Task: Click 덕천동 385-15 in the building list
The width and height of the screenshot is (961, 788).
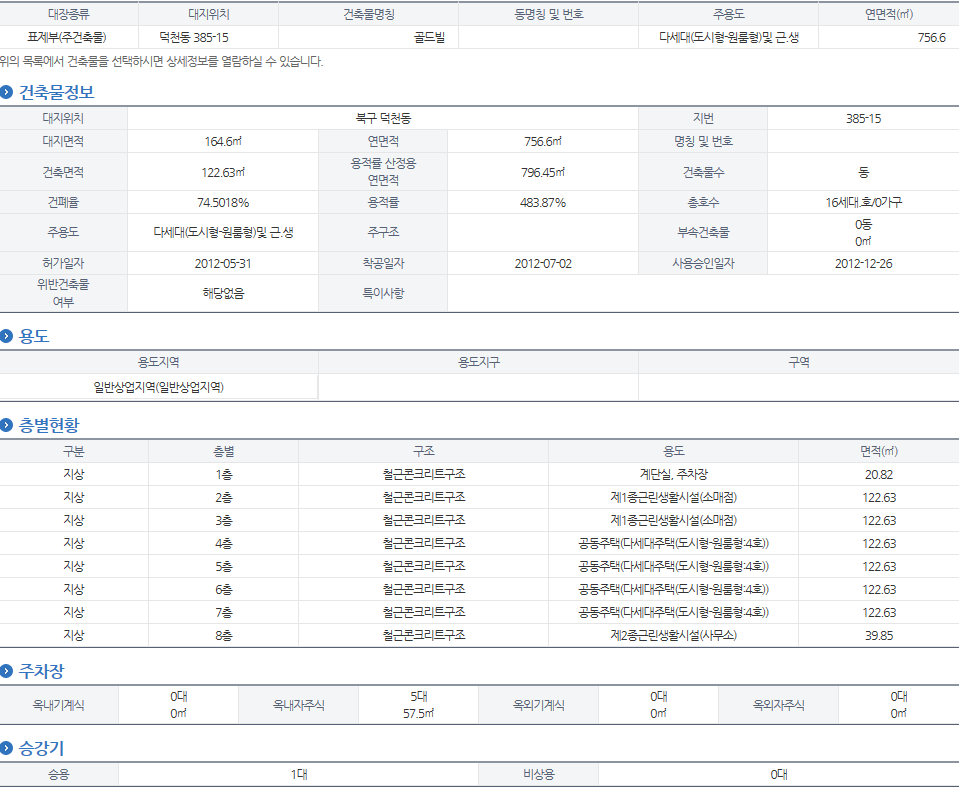Action: pos(194,37)
